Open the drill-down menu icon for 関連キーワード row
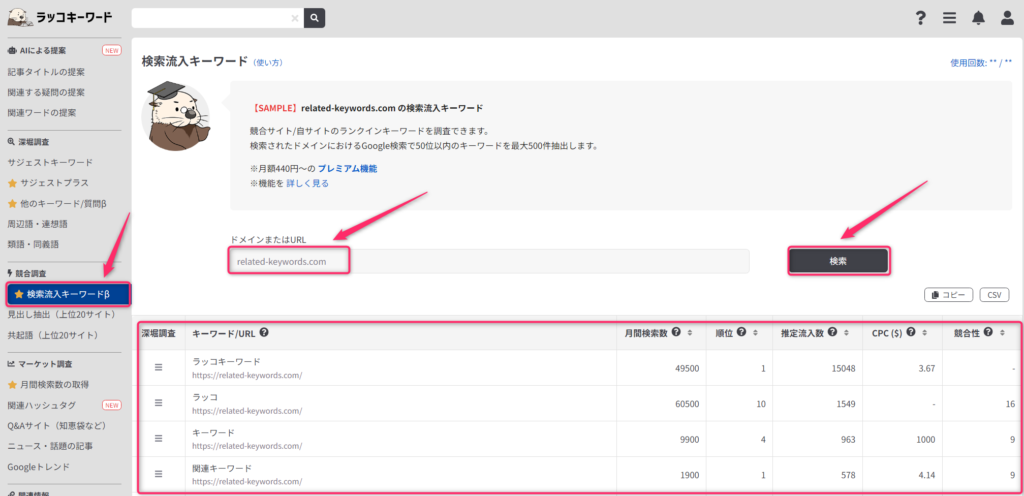Image resolution: width=1024 pixels, height=496 pixels. 158,474
